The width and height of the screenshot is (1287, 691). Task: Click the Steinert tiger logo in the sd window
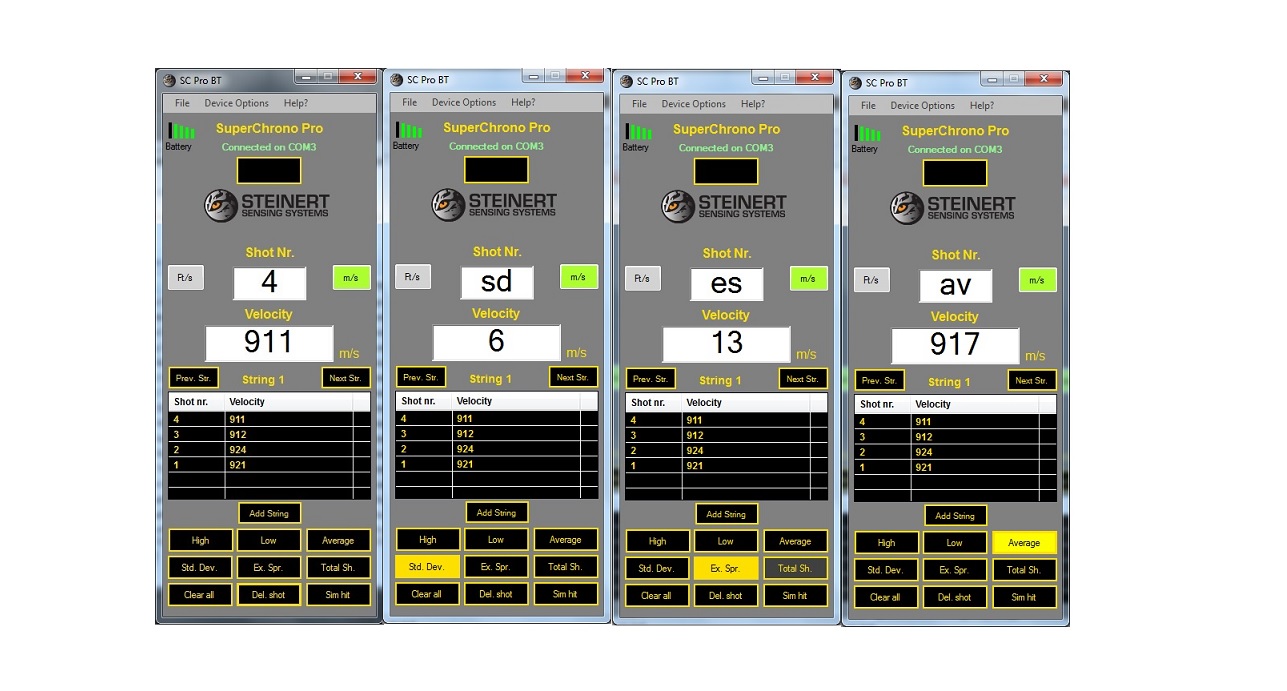(x=449, y=205)
